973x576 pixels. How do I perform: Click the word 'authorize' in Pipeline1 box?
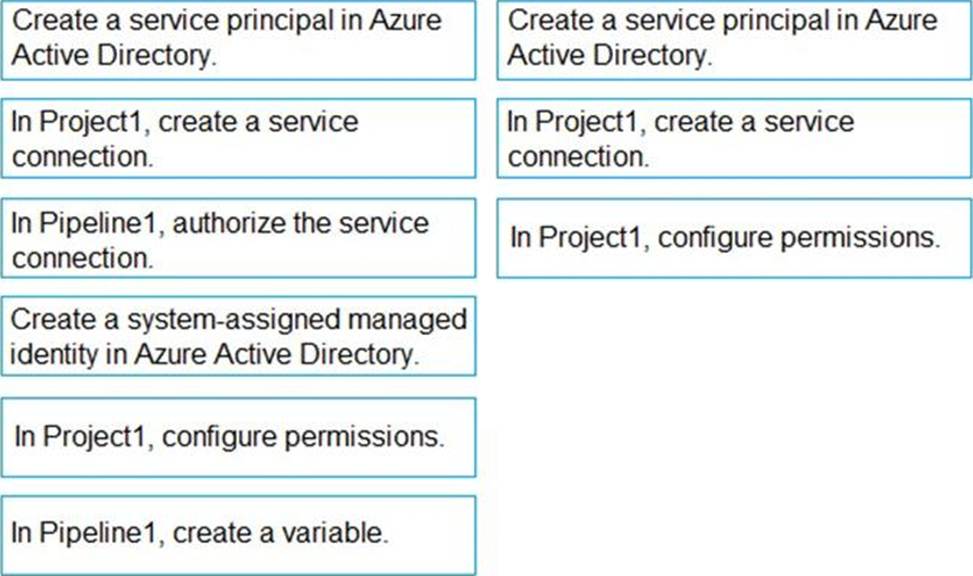point(231,223)
